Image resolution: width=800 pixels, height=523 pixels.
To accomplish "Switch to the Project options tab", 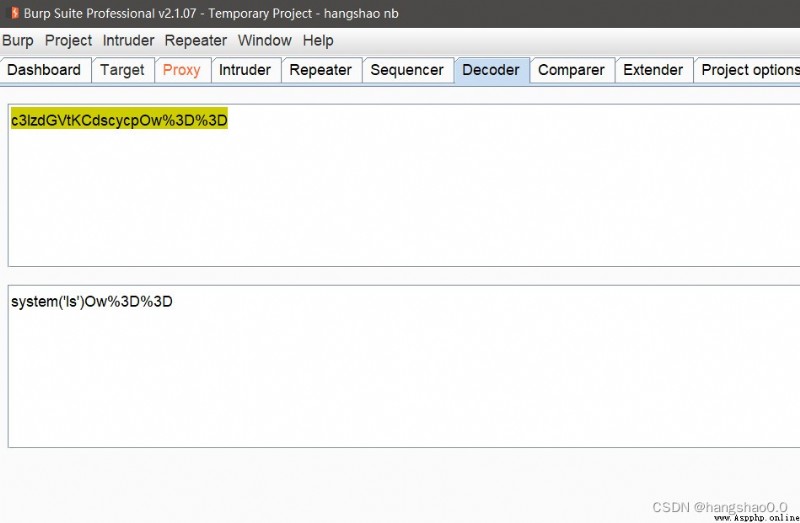I will pos(747,70).
